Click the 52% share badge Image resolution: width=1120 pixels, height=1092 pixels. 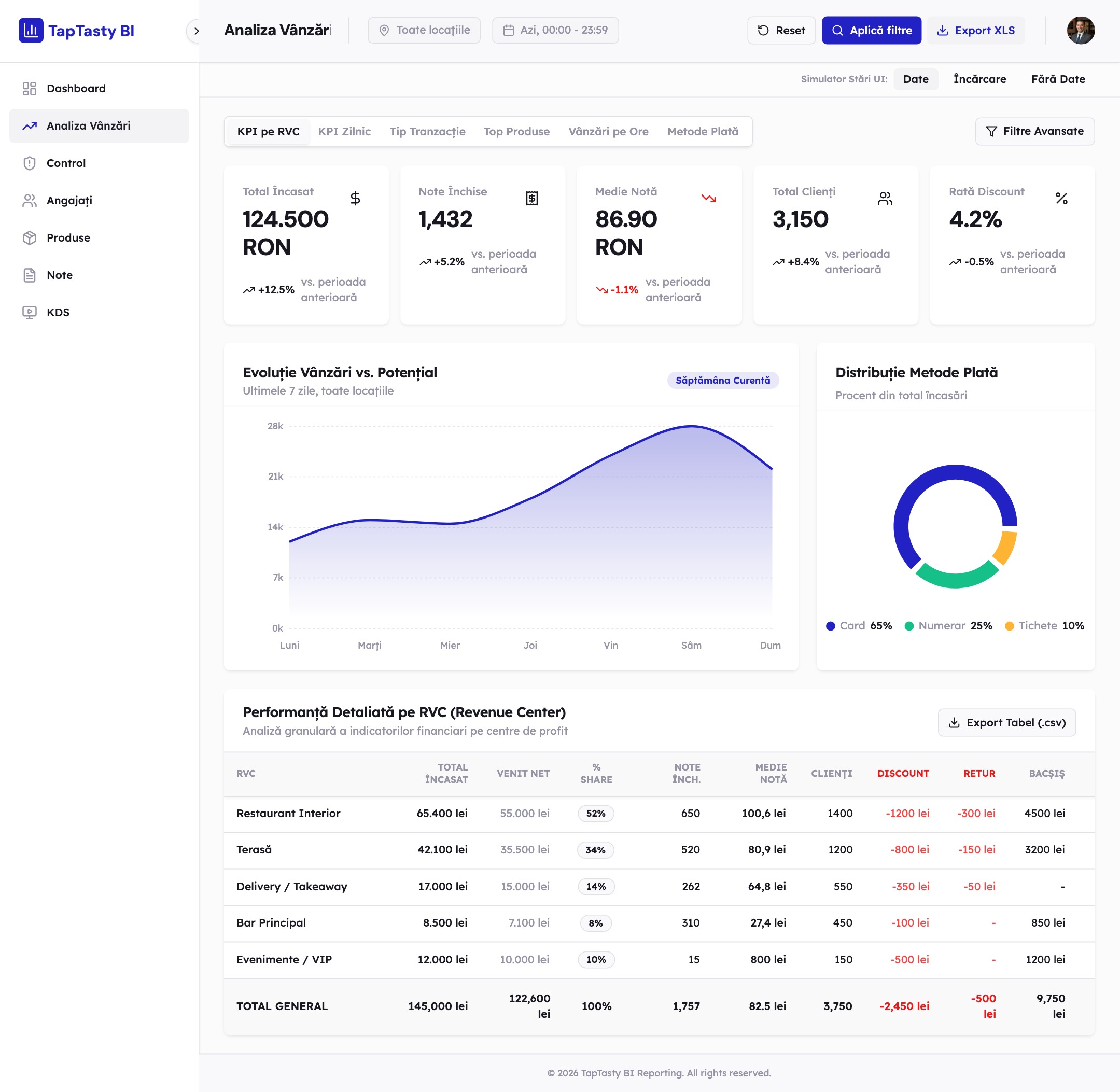(596, 813)
